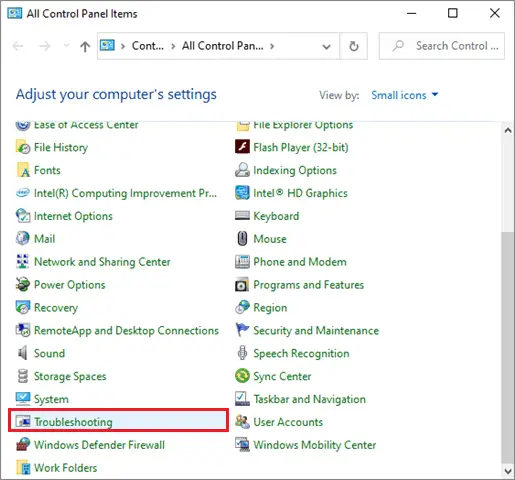Expand chevron after All Control Panel breadcrumb
515x480 pixels.
(x=272, y=46)
